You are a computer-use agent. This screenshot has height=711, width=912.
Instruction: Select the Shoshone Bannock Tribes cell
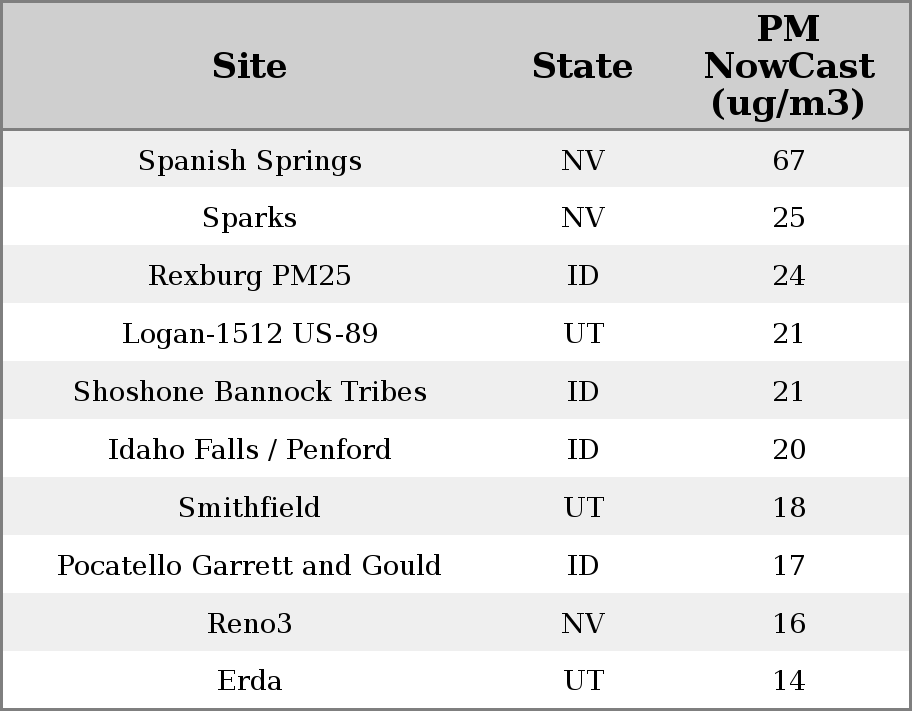click(x=249, y=392)
